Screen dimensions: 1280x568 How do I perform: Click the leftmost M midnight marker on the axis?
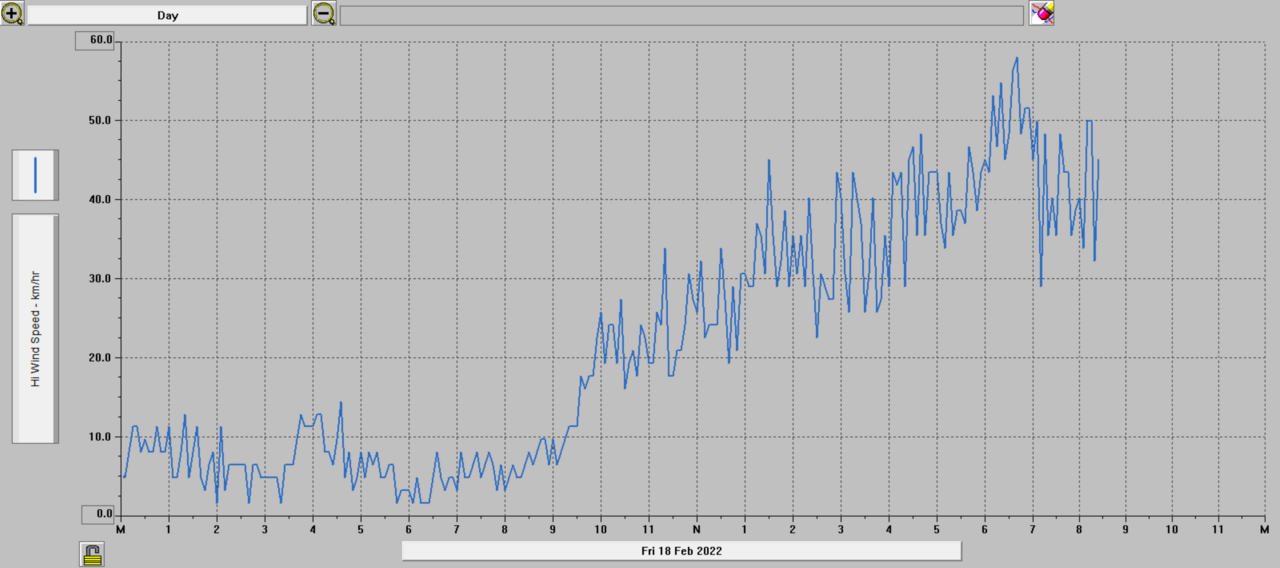tap(120, 529)
